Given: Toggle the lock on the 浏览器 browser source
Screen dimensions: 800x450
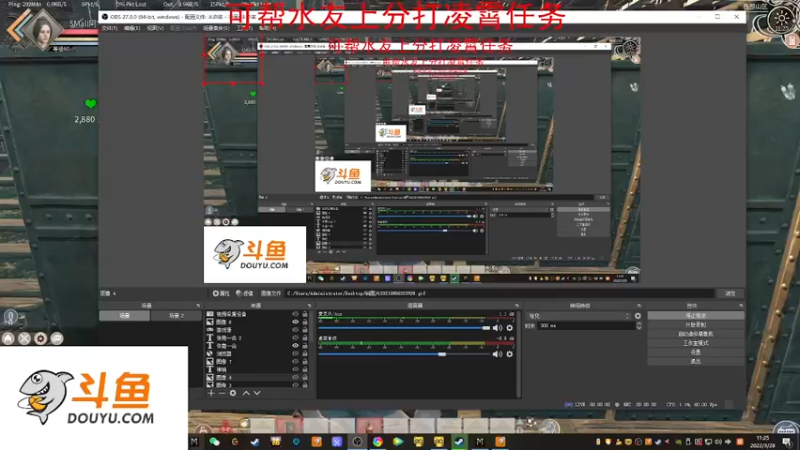Looking at the screenshot, I should click(305, 353).
